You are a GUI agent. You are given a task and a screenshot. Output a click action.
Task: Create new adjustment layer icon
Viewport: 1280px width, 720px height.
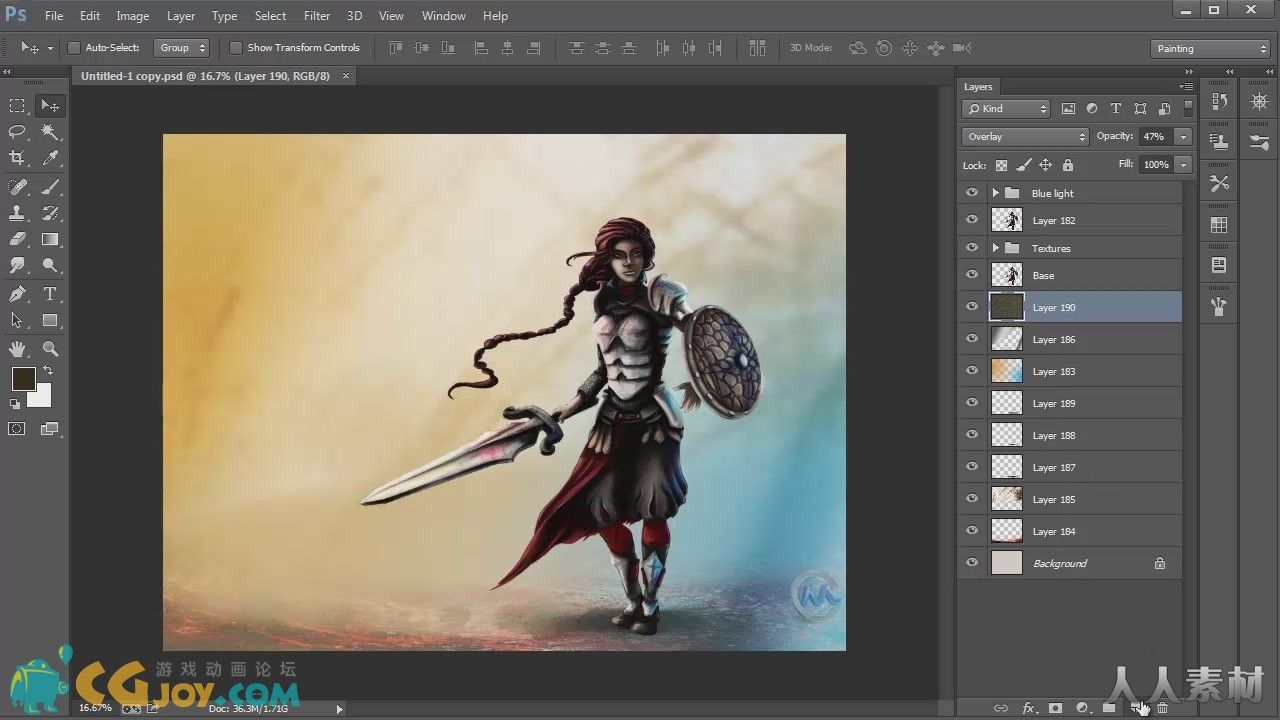(x=1082, y=708)
